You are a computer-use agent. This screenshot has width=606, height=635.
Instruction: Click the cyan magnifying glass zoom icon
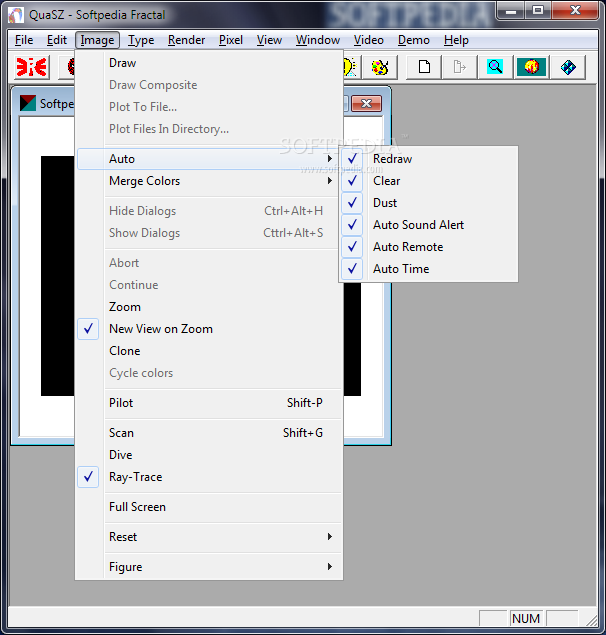pos(495,67)
